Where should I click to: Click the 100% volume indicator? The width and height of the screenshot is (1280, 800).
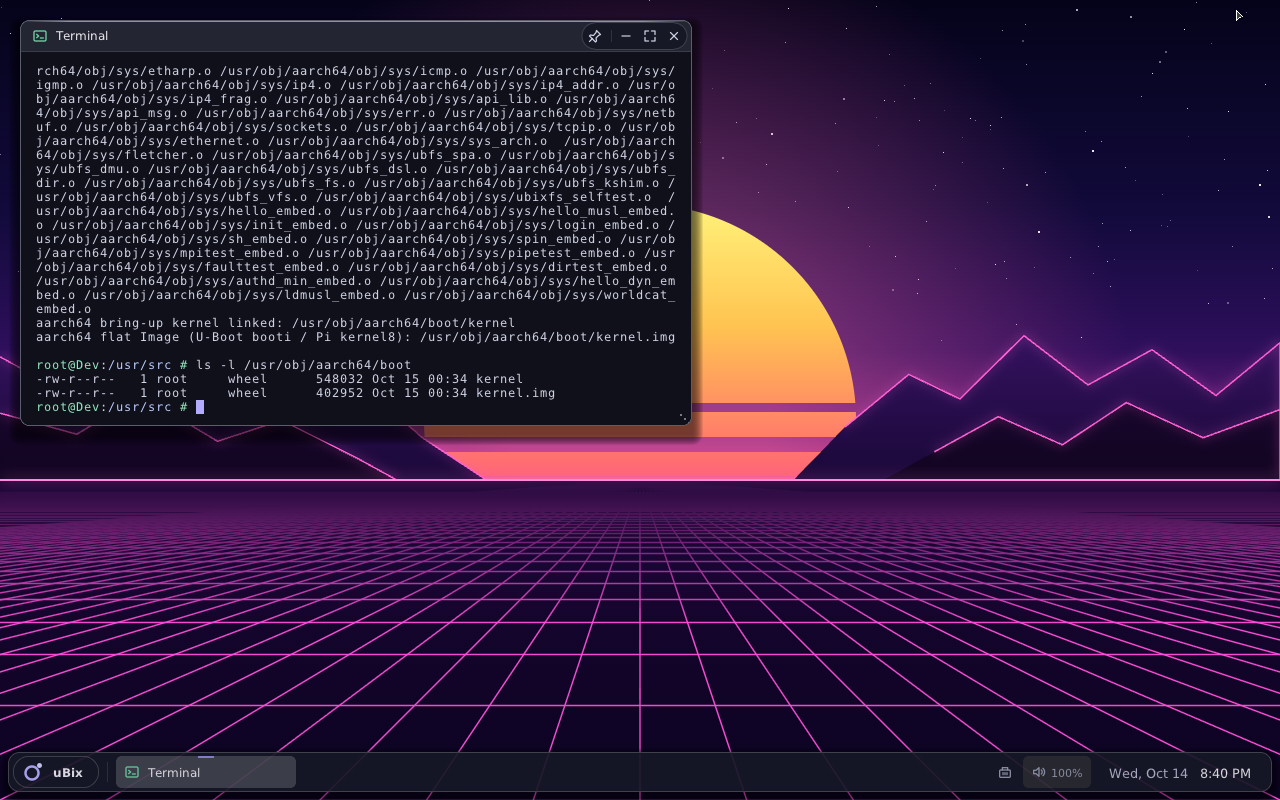click(x=1057, y=773)
